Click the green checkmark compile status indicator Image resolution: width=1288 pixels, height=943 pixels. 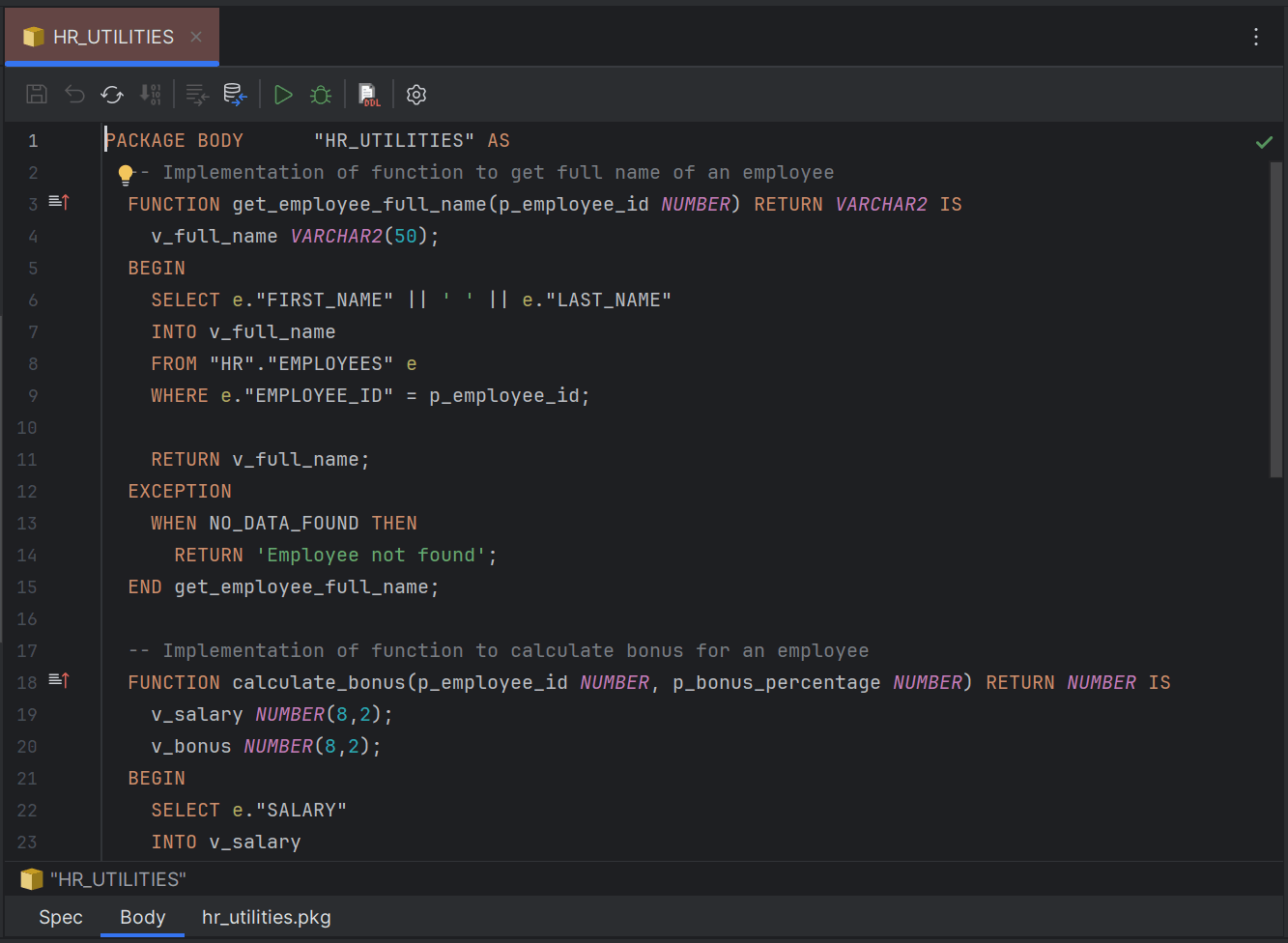[1264, 141]
